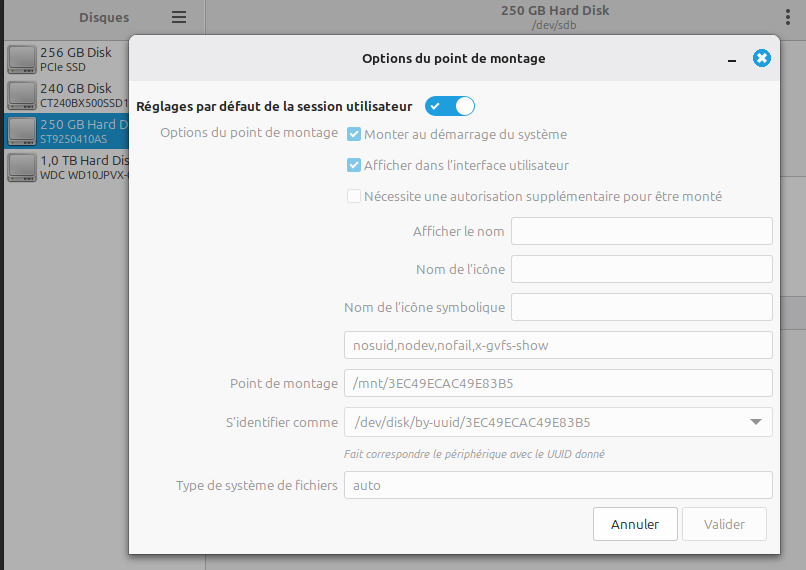Toggle user session default settings switch
Viewport: 806px width, 570px height.
coord(450,106)
